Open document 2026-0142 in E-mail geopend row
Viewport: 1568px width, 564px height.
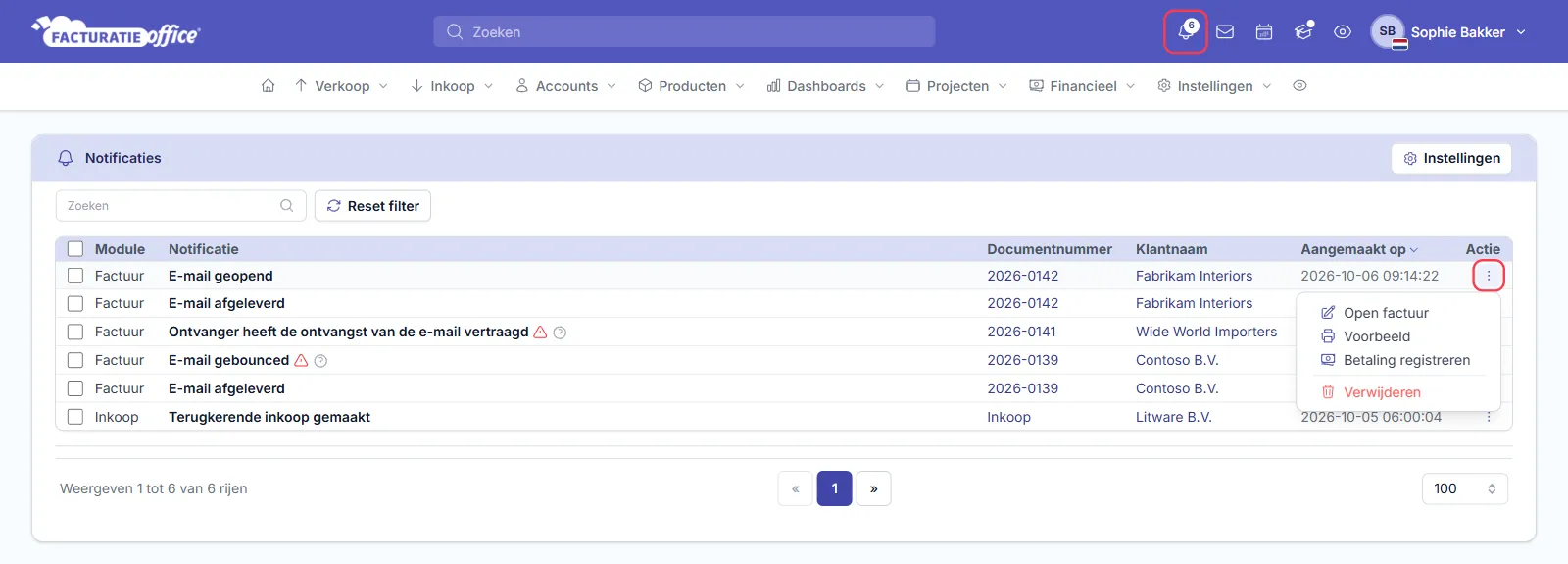(1022, 276)
